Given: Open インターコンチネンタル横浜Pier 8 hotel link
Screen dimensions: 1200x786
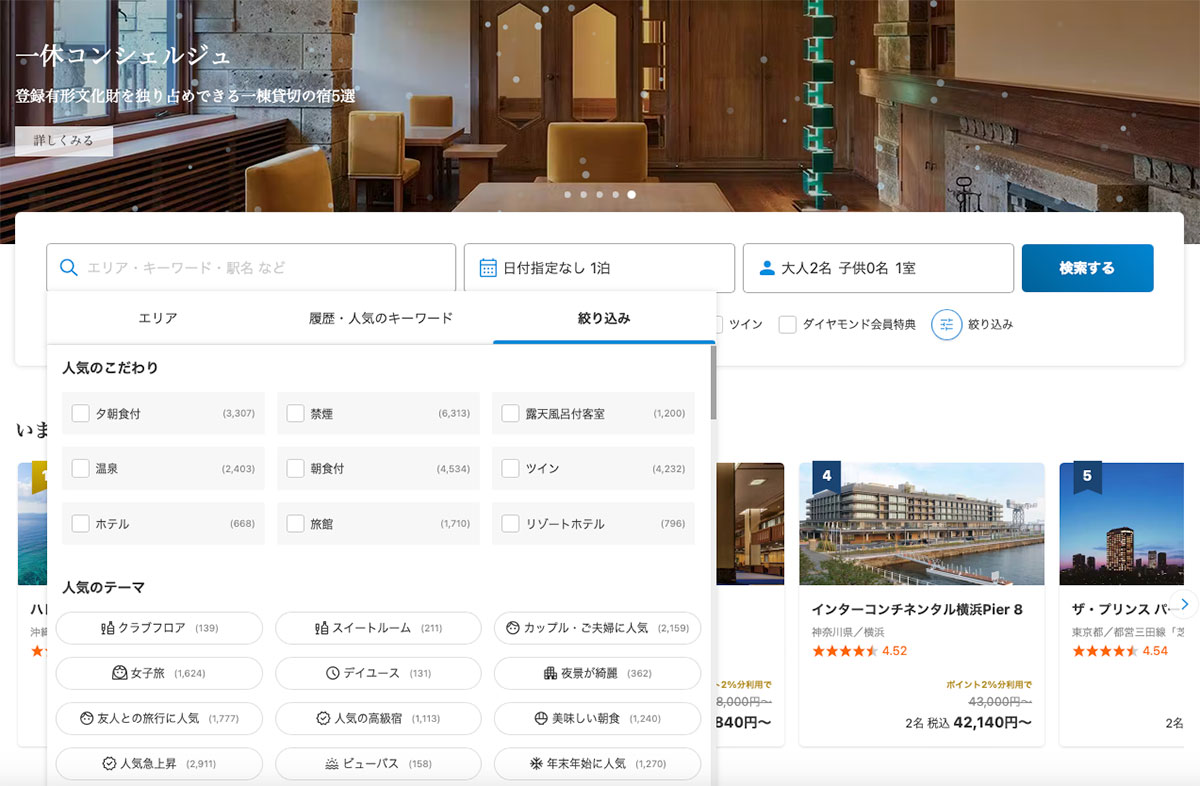Looking at the screenshot, I should 917,609.
